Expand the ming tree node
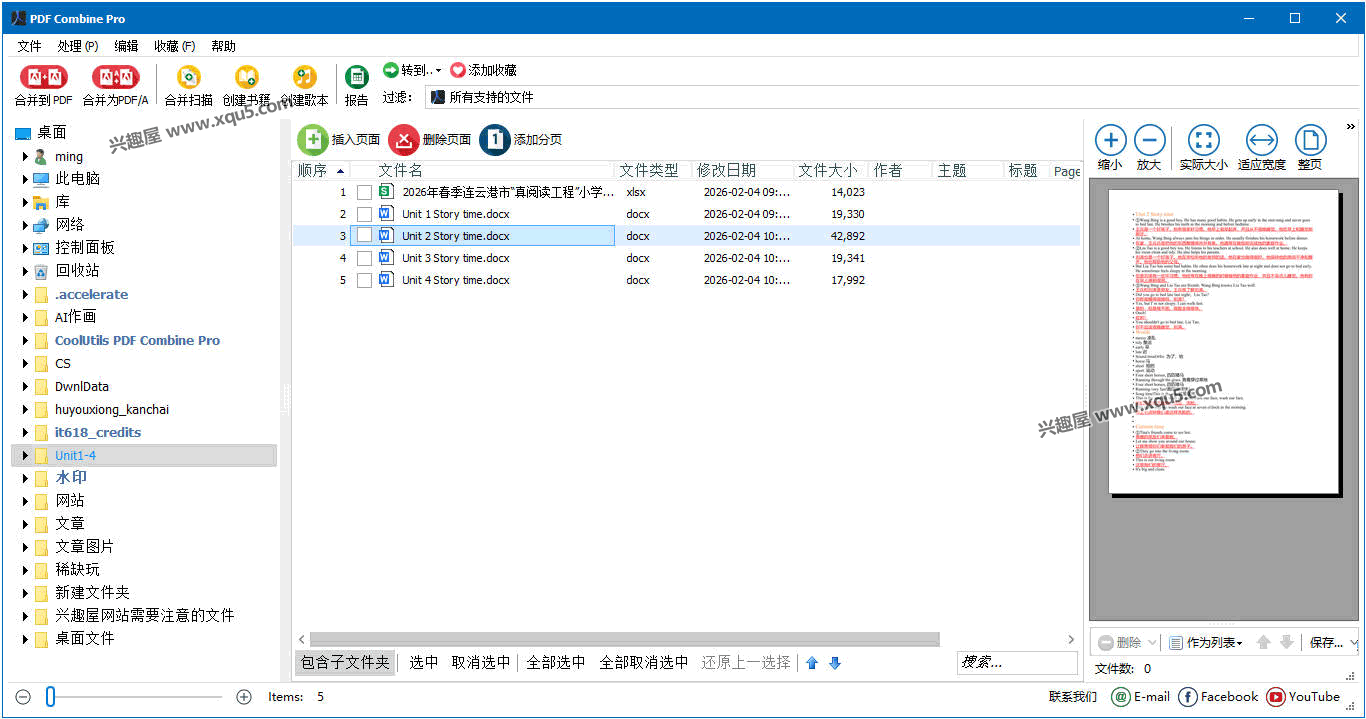The width and height of the screenshot is (1366, 719). [25, 156]
